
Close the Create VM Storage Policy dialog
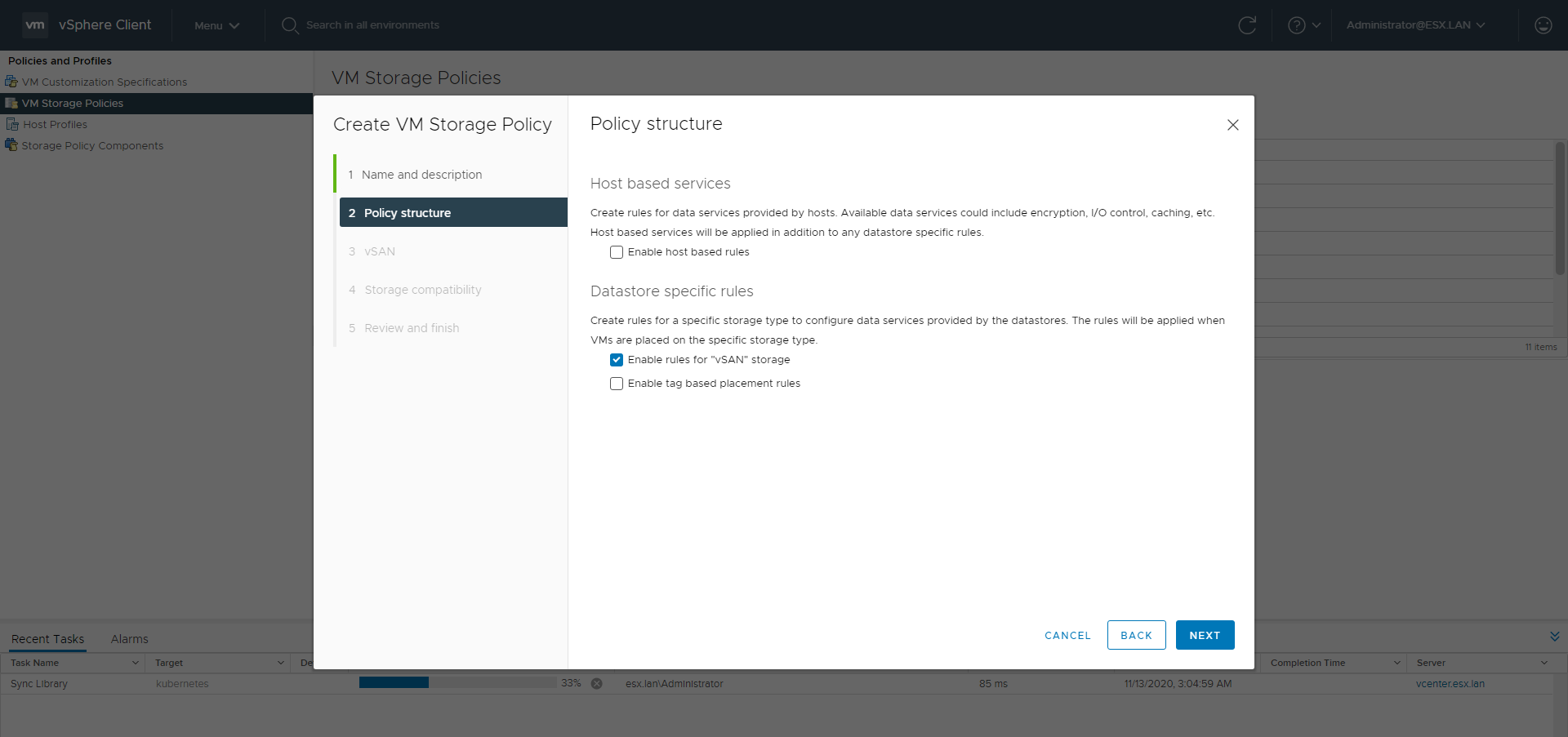point(1232,125)
